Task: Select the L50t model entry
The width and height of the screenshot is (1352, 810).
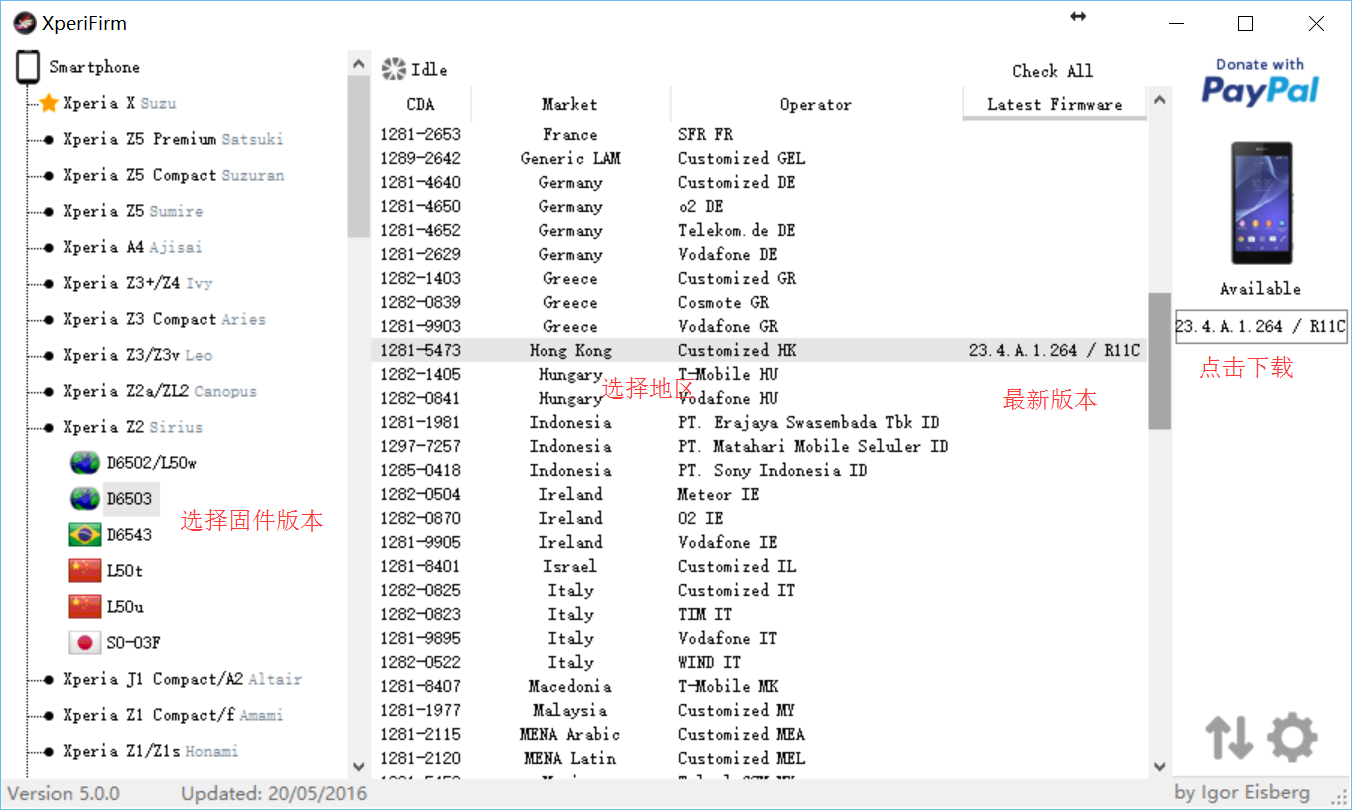Action: pyautogui.click(x=125, y=571)
